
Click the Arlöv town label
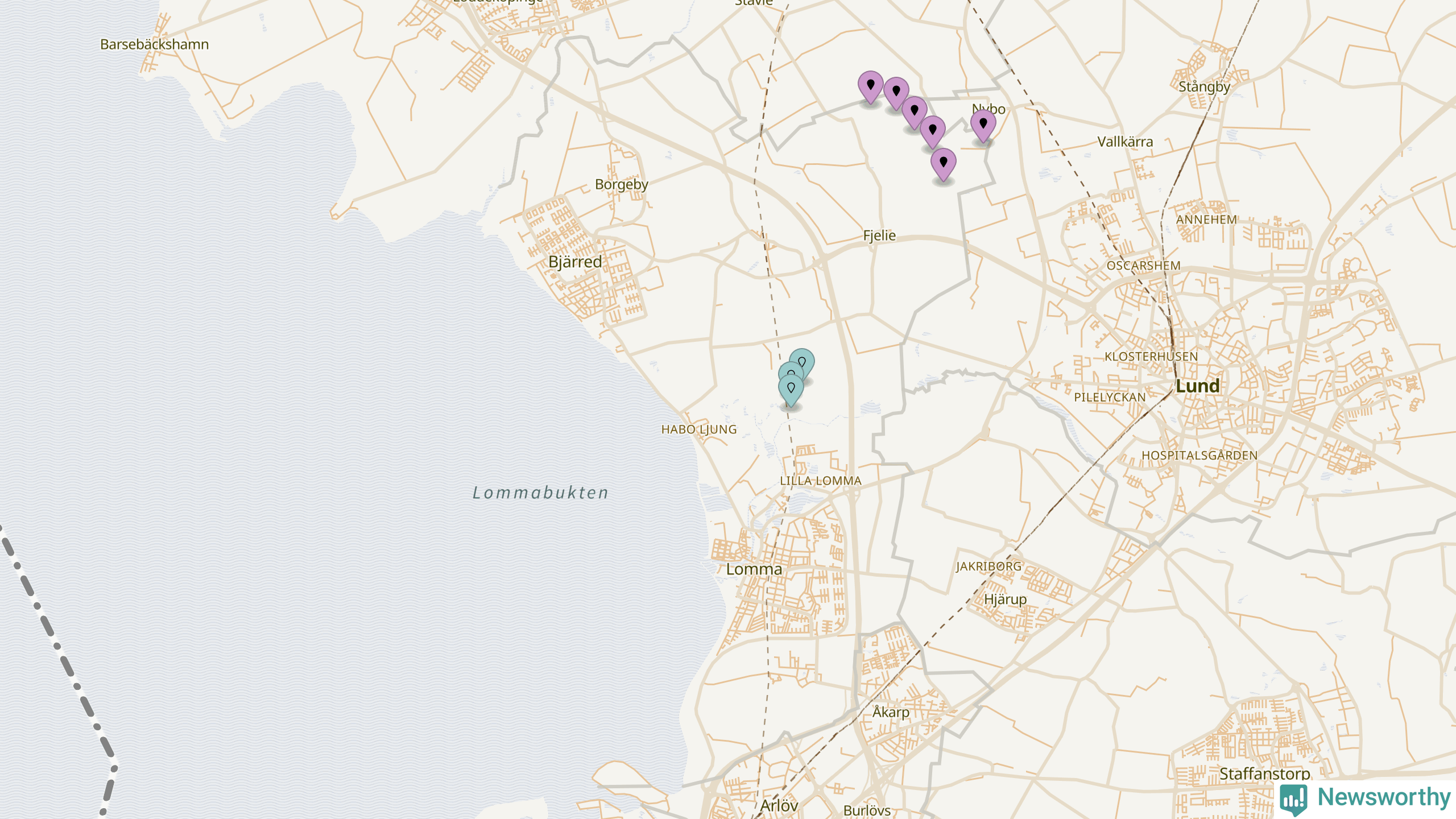(x=779, y=805)
